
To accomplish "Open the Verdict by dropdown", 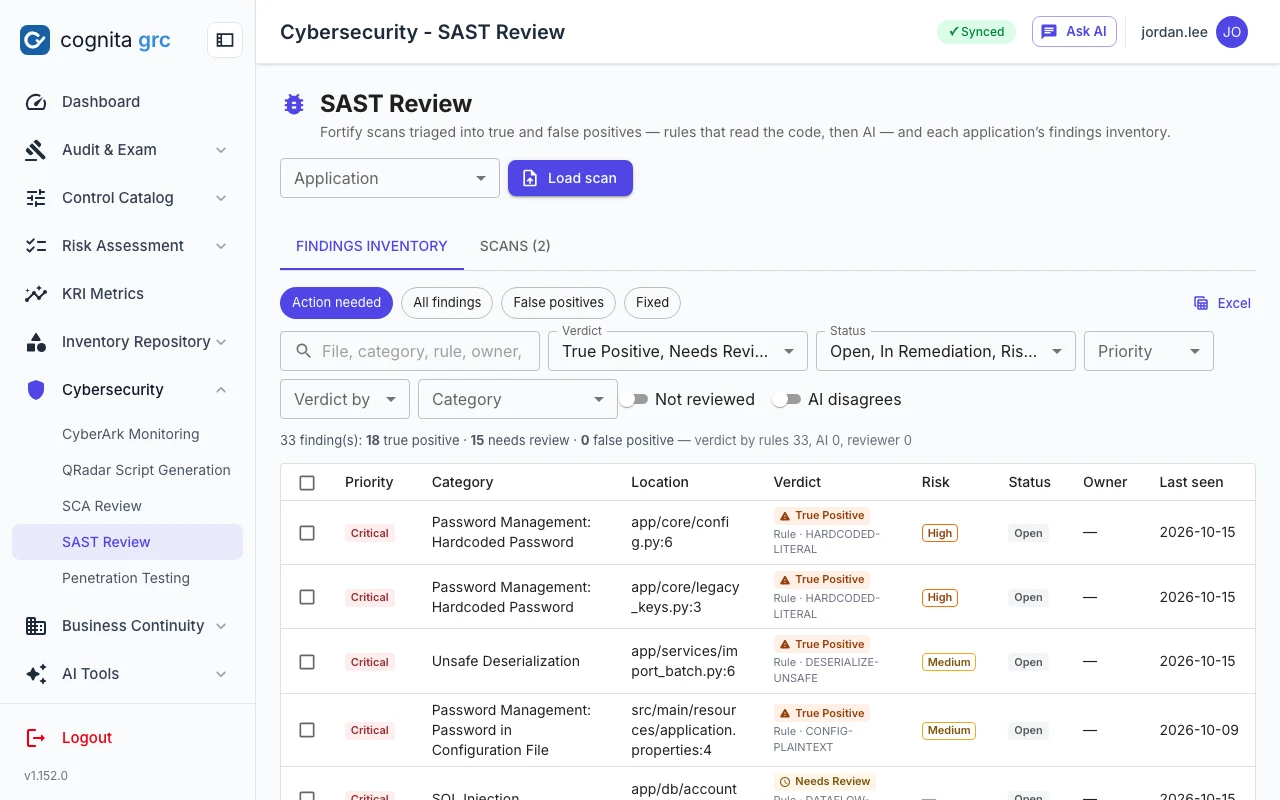I will tap(345, 399).
